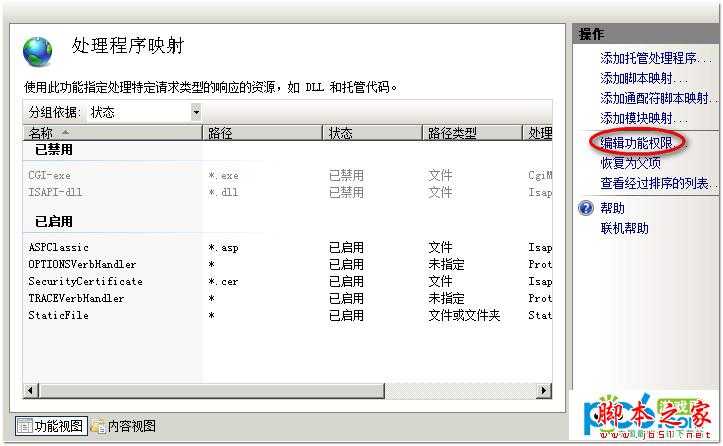Click the blue help question-mark icon
The width and height of the screenshot is (723, 446).
[x=586, y=208]
